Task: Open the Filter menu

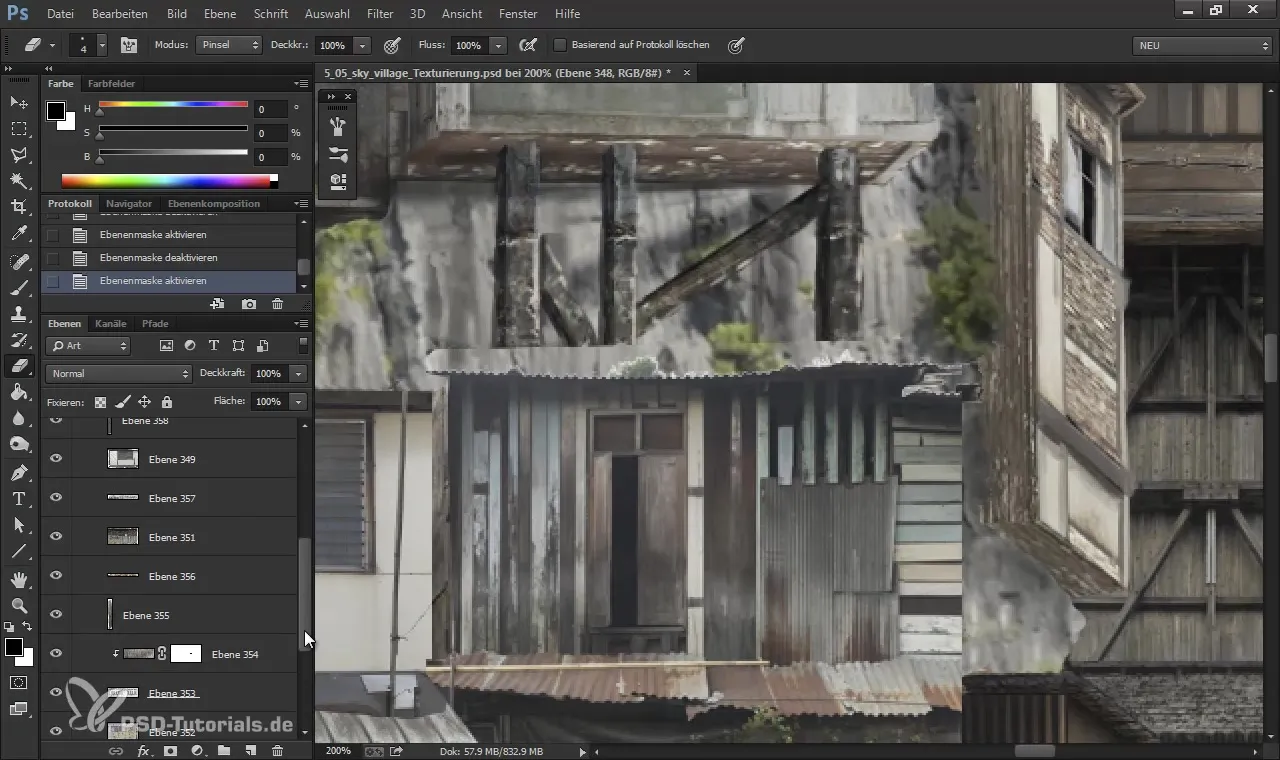Action: [380, 14]
